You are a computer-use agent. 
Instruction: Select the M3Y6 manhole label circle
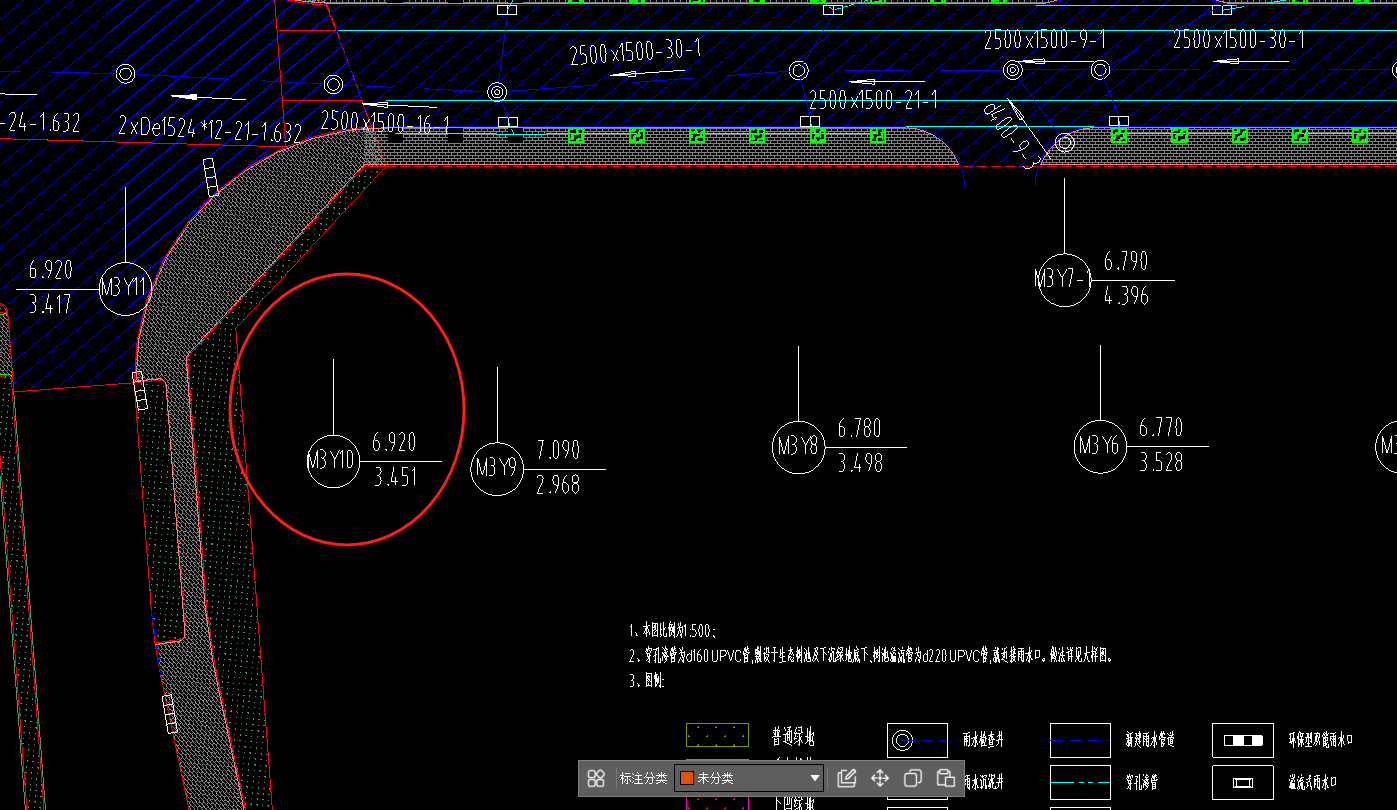click(1100, 446)
